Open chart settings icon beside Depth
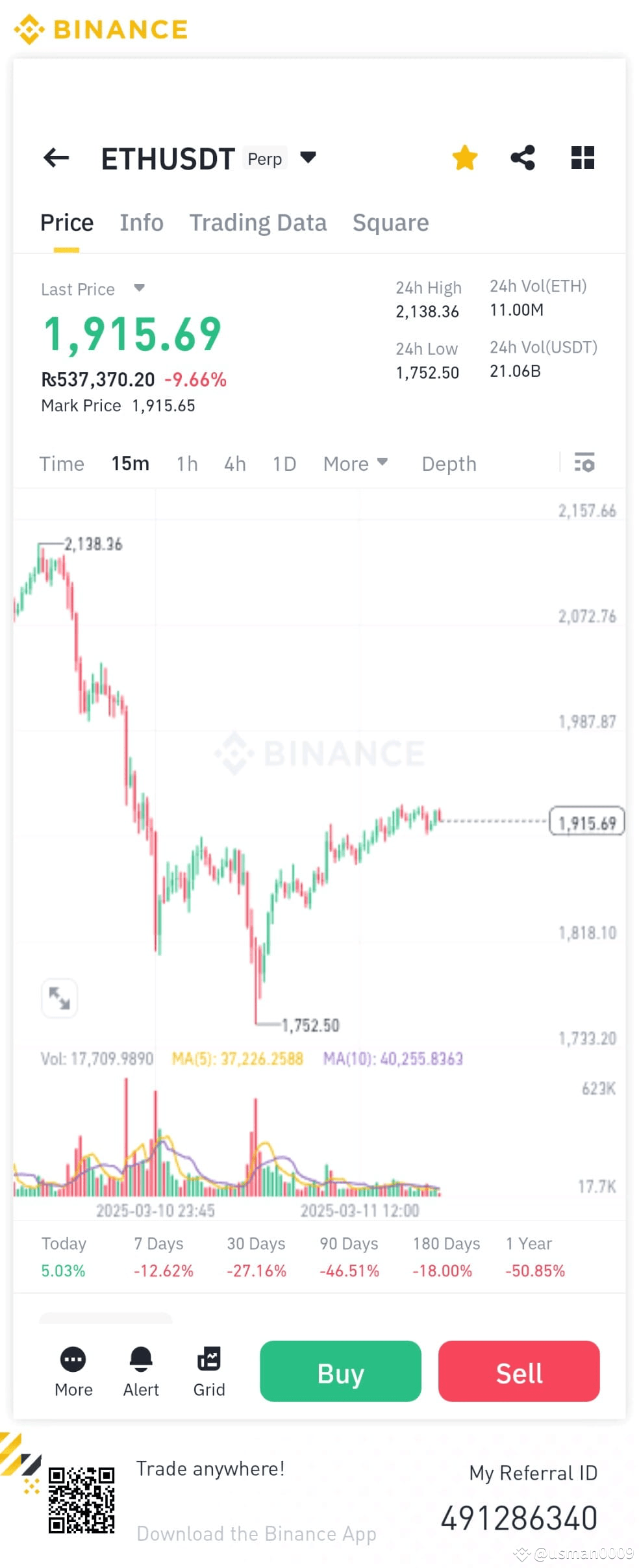The height and width of the screenshot is (1568, 639). pos(584,464)
